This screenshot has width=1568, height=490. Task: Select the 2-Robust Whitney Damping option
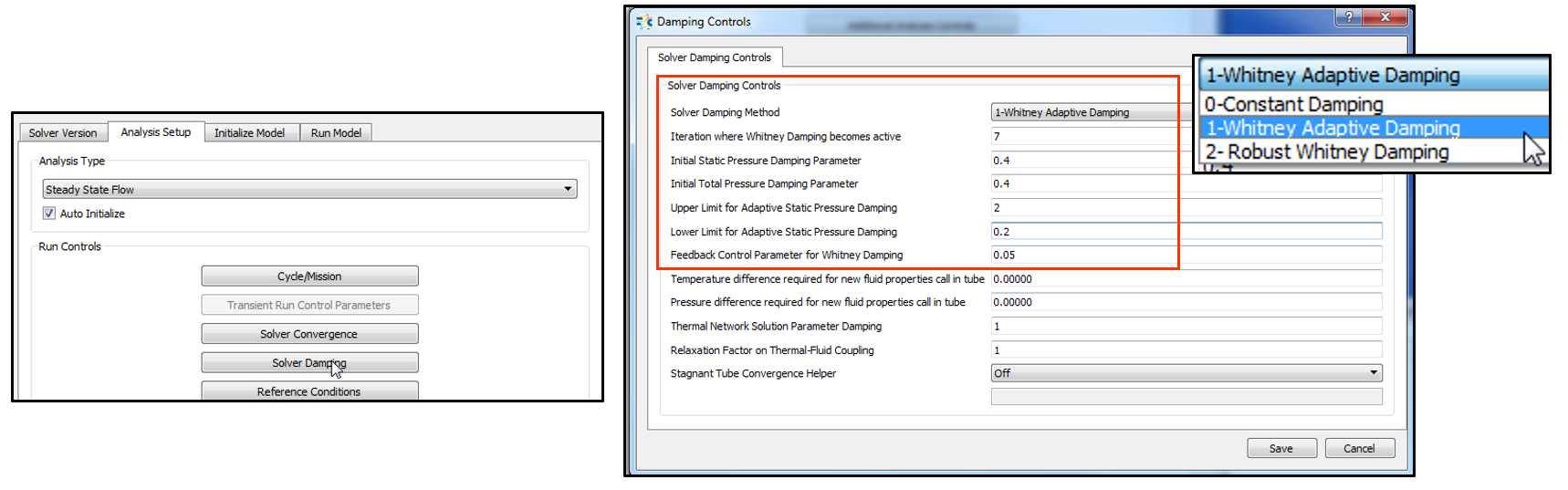[1326, 152]
